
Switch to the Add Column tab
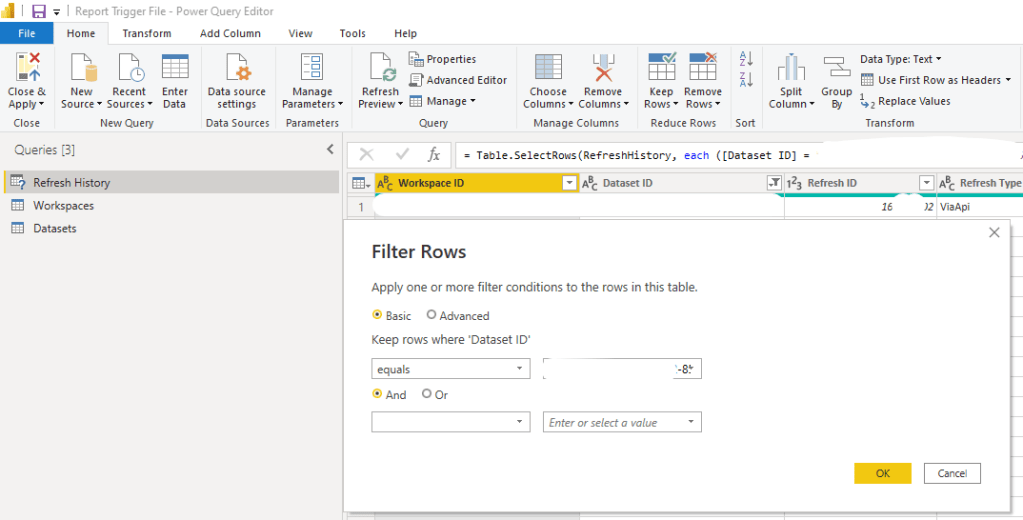tap(230, 33)
